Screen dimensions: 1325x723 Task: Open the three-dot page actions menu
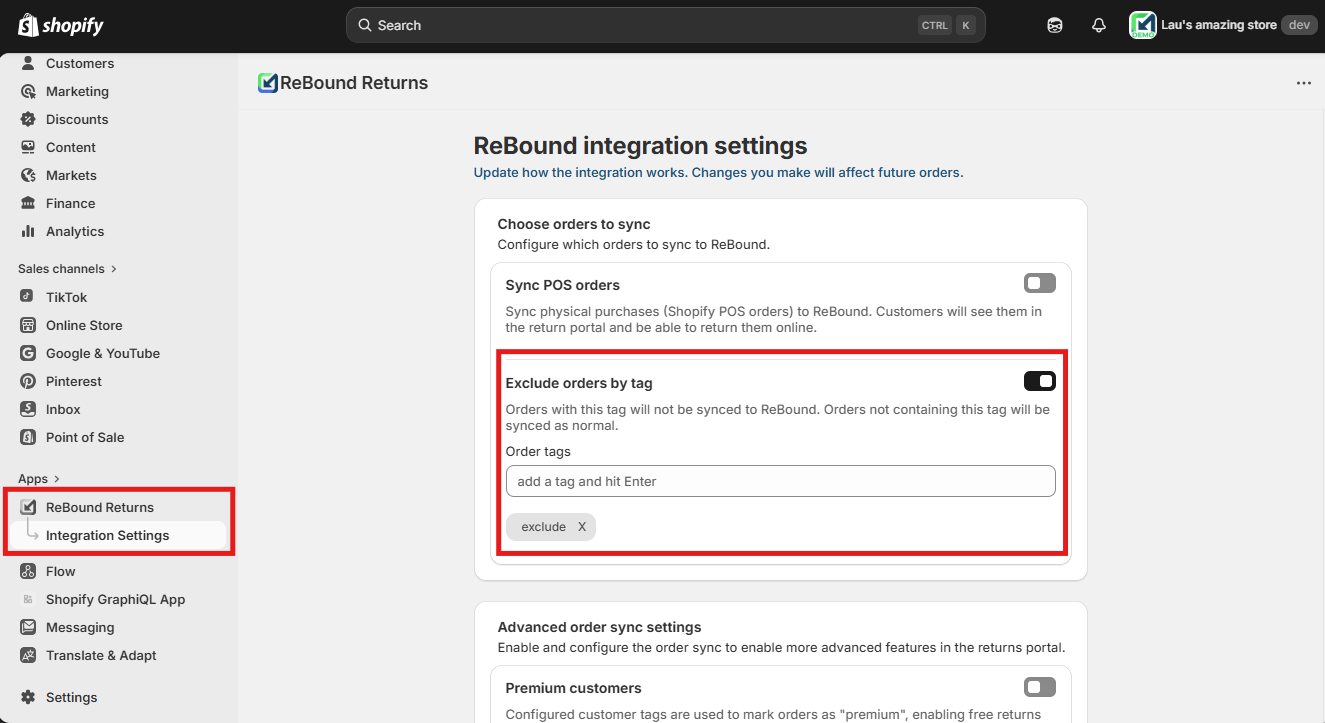(1304, 83)
